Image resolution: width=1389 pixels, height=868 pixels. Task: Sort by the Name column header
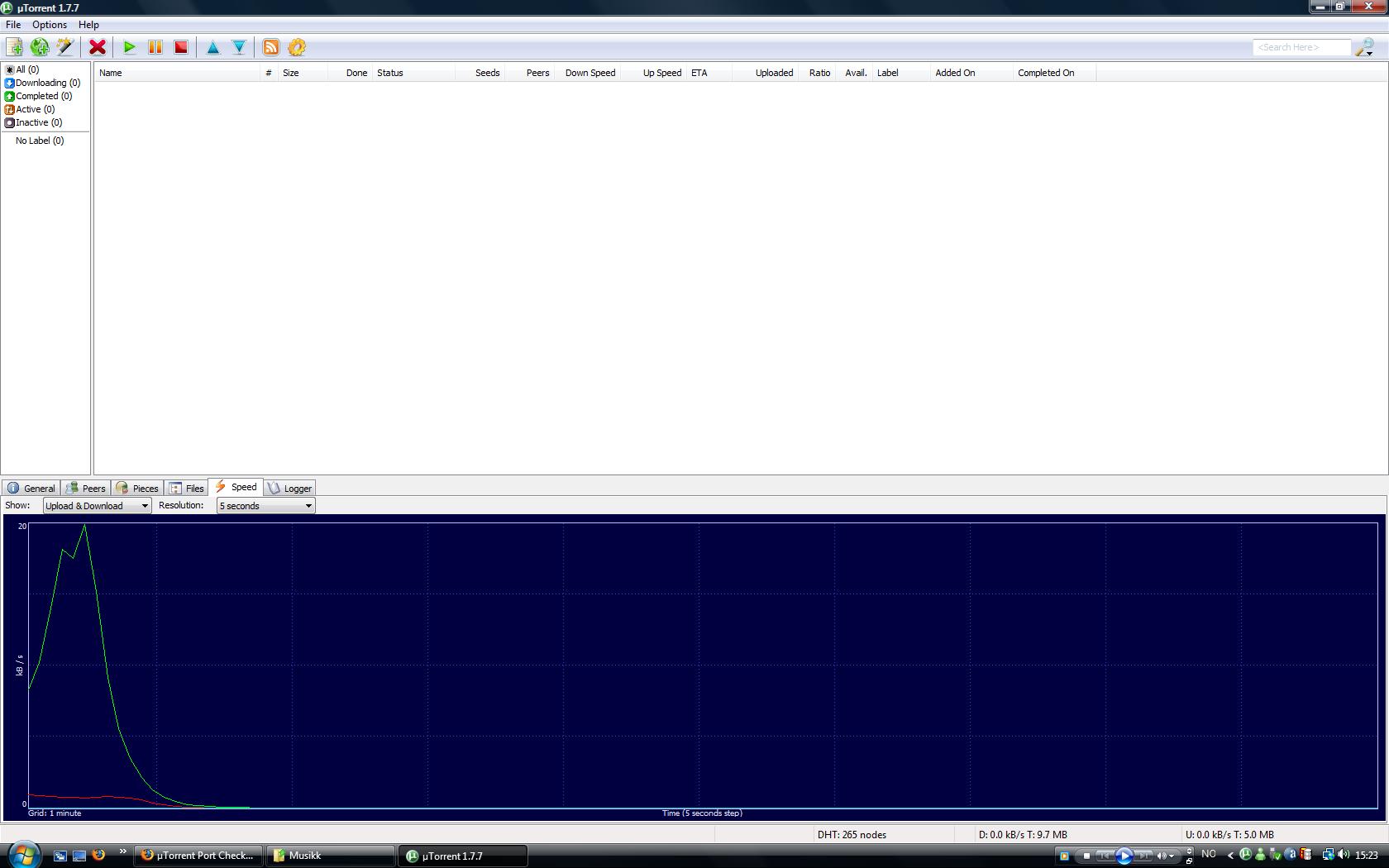coord(178,73)
